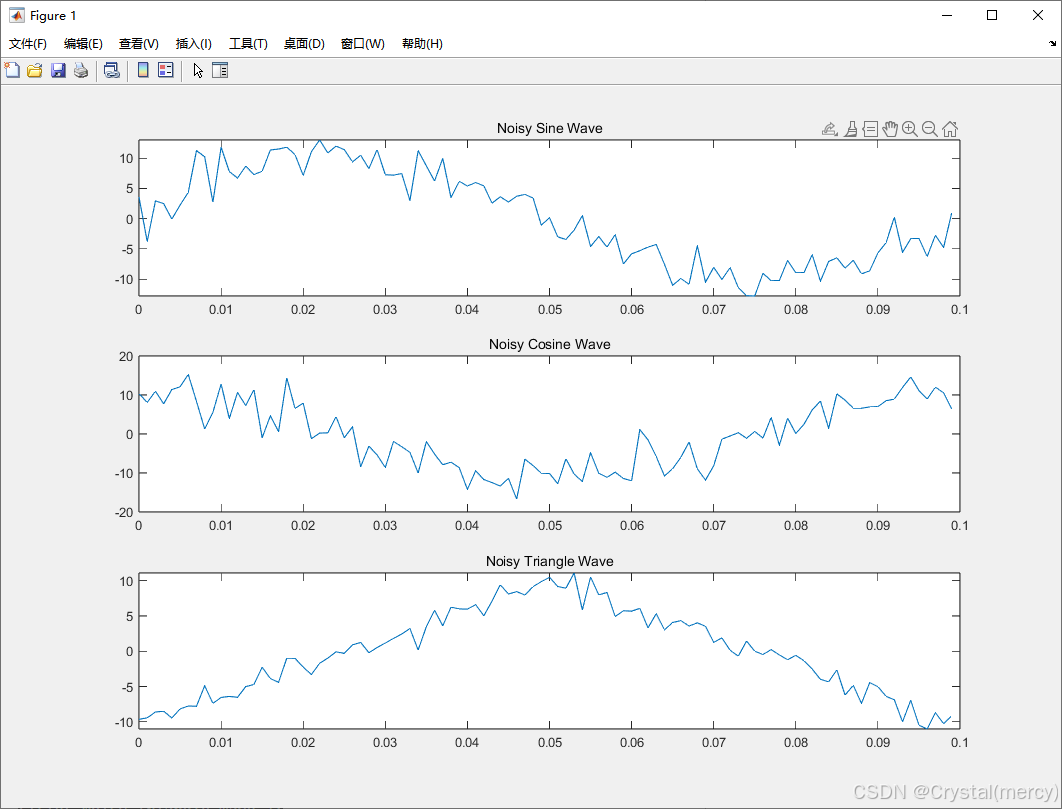
Task: Activate the Pan hand tool
Action: click(x=890, y=129)
